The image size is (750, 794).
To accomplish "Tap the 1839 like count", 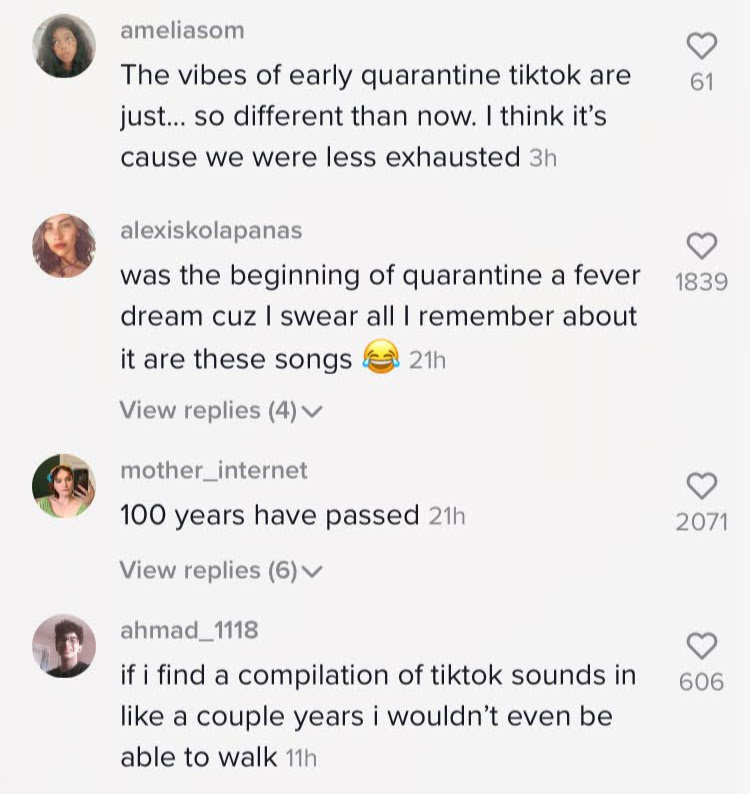I will coord(702,282).
